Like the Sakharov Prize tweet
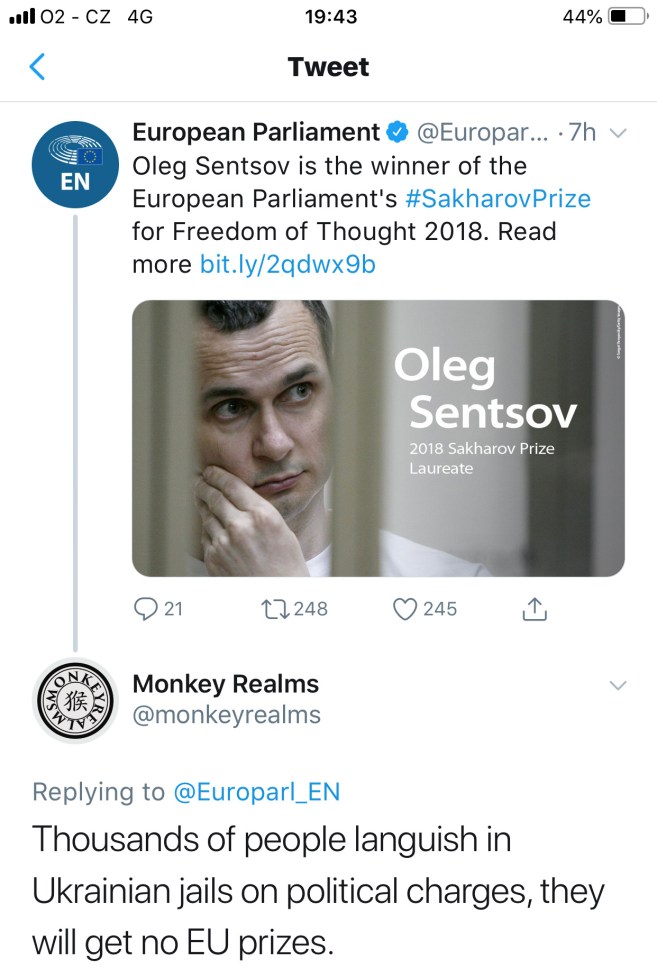This screenshot has height=978, width=657. [404, 608]
